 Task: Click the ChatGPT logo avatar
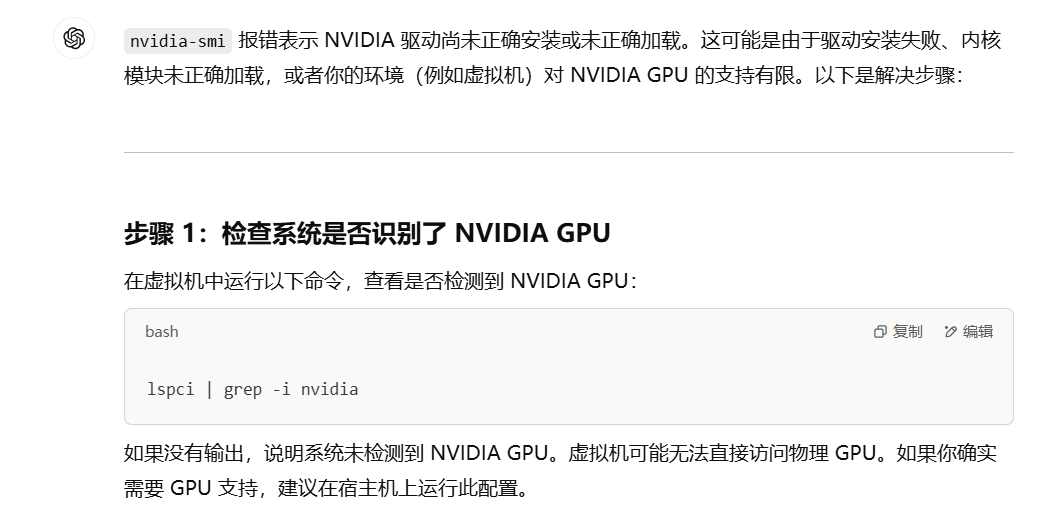point(73,39)
